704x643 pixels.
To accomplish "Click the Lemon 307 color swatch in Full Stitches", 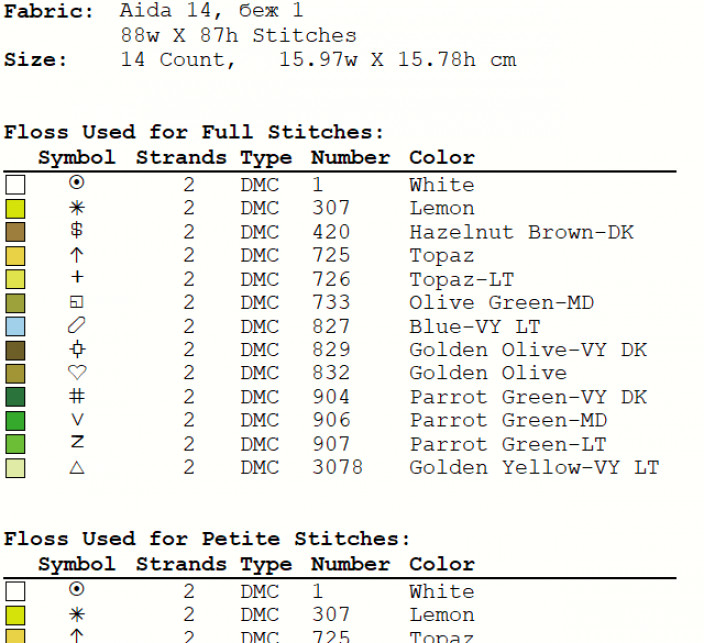I will (x=15, y=209).
